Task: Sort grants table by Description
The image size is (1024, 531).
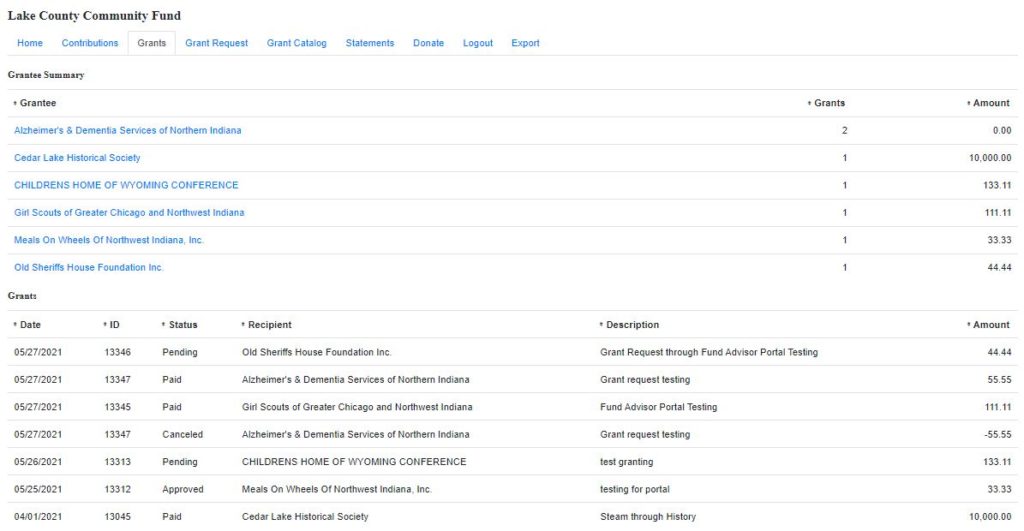Action: 632,325
